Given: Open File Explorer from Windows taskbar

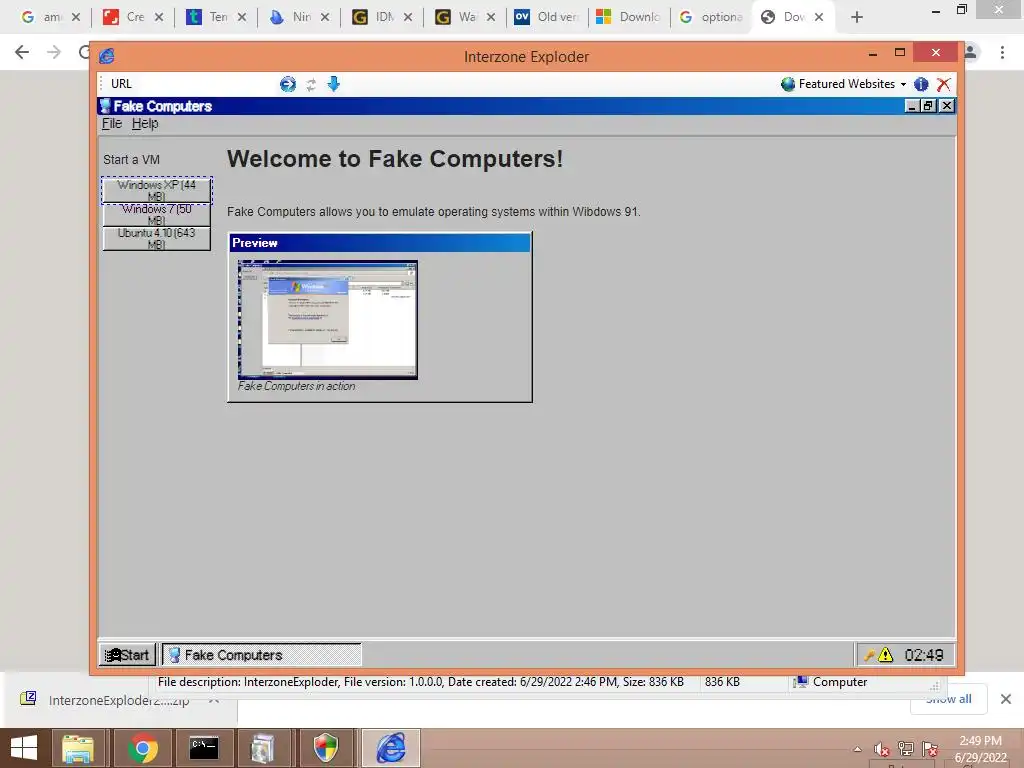Looking at the screenshot, I should click(78, 748).
